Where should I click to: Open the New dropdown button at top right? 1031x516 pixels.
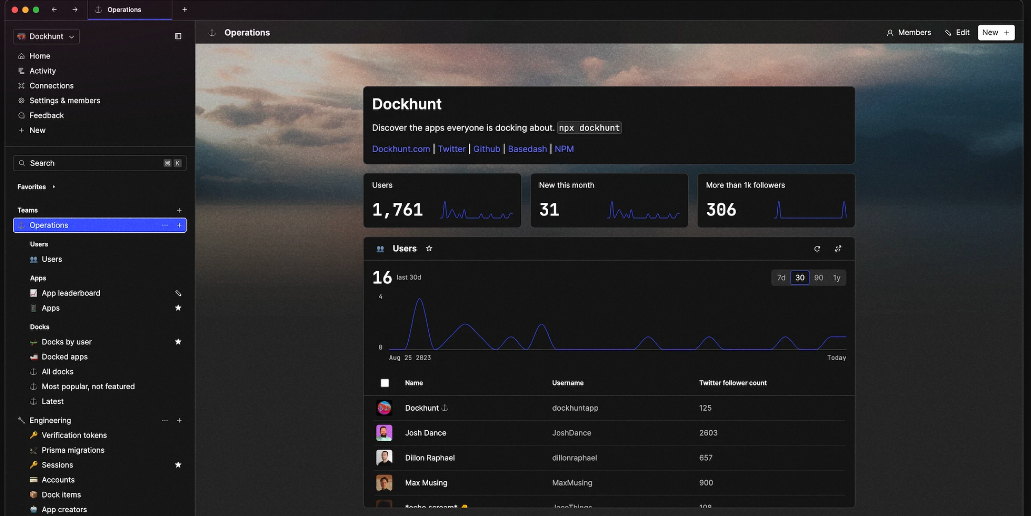[x=995, y=32]
